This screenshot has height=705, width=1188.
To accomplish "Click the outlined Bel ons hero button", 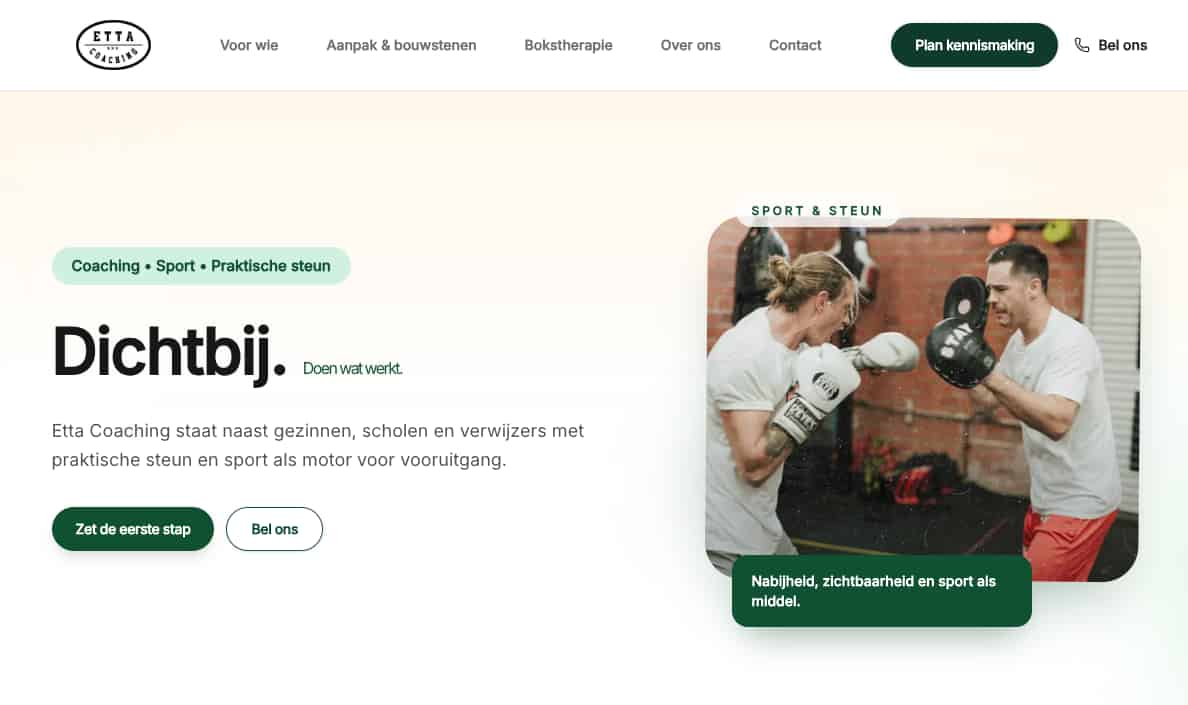I will pyautogui.click(x=274, y=529).
